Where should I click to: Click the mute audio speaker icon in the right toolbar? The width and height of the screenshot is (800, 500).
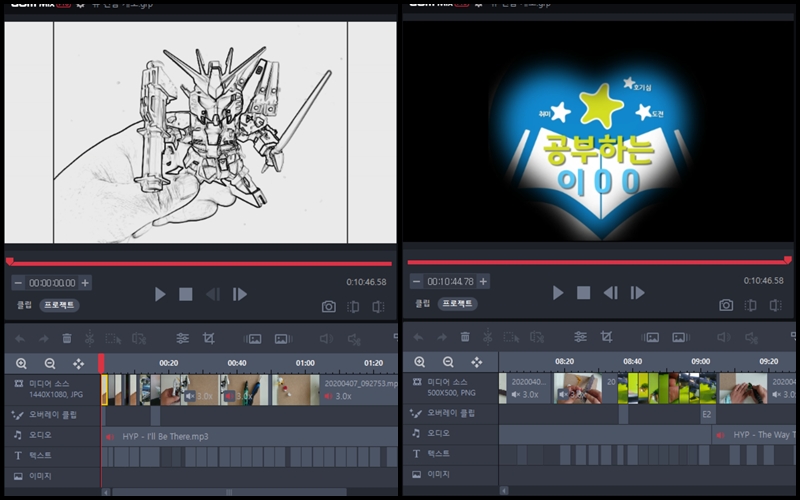pos(724,337)
